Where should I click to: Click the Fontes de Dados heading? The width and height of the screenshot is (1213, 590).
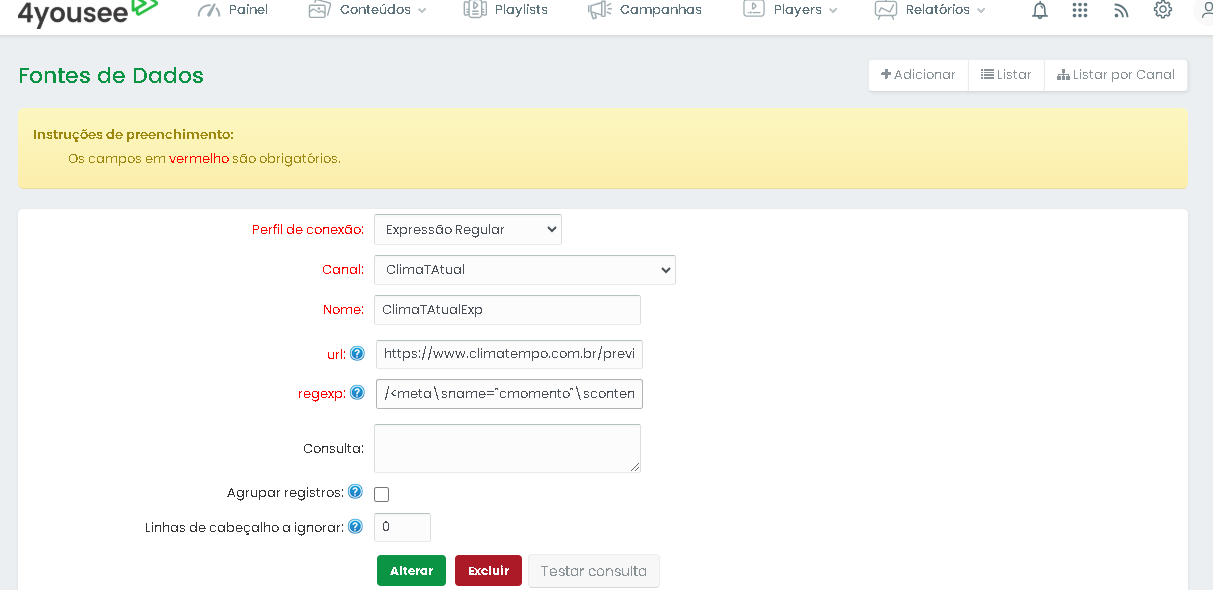point(111,76)
